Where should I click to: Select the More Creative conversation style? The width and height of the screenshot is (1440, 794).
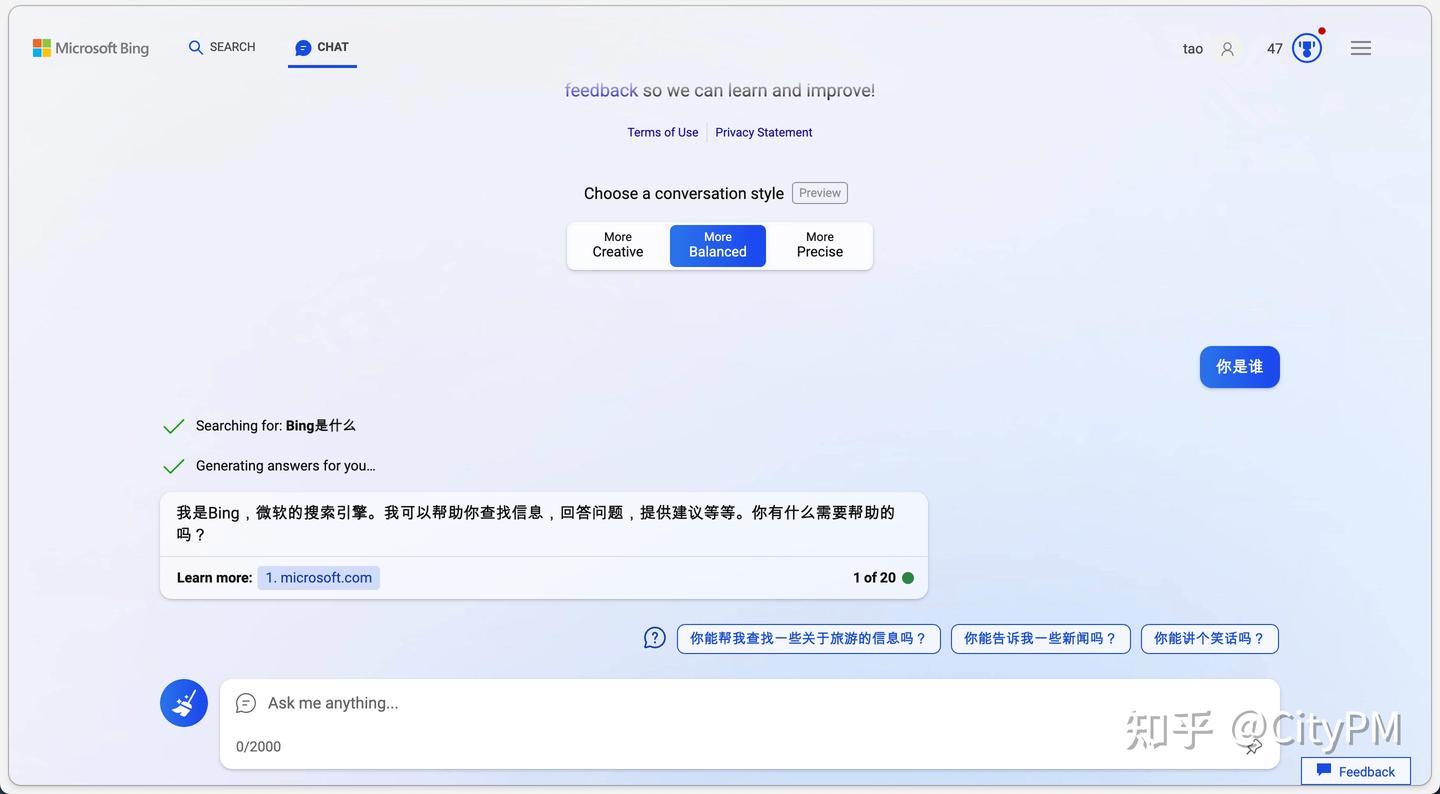point(617,245)
